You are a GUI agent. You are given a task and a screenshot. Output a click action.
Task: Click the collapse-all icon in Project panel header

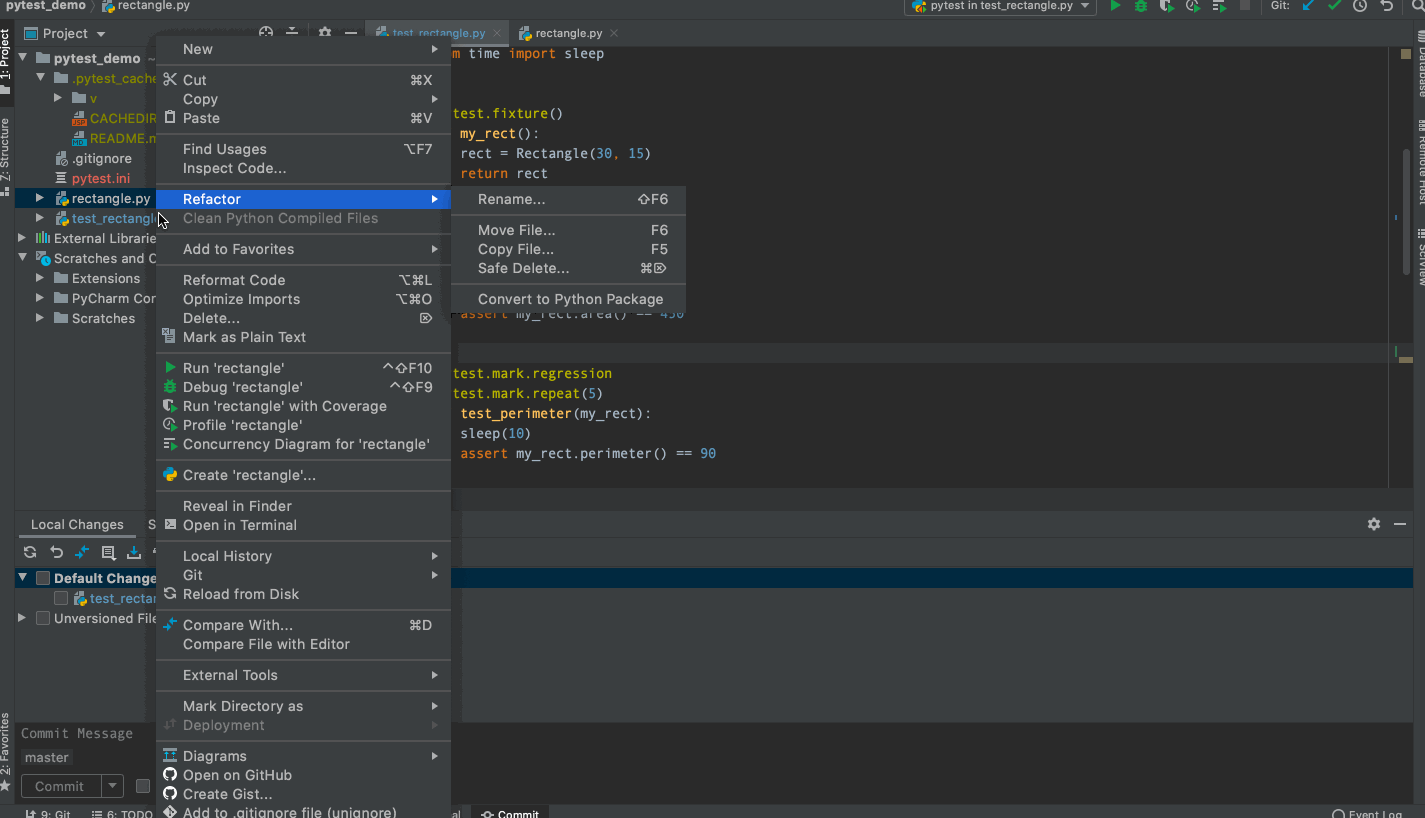pyautogui.click(x=292, y=33)
